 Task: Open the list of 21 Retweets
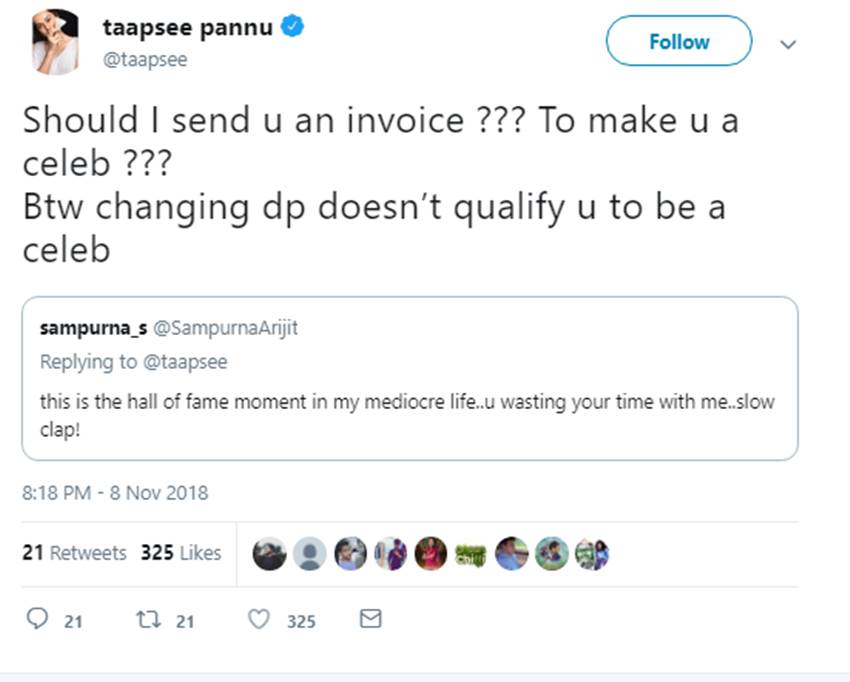point(74,553)
